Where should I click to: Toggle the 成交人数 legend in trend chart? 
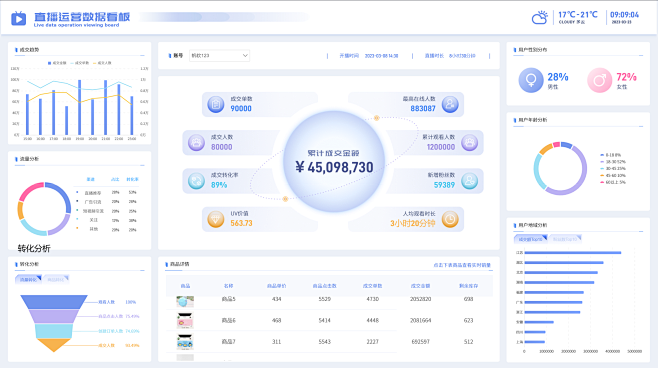click(x=102, y=63)
